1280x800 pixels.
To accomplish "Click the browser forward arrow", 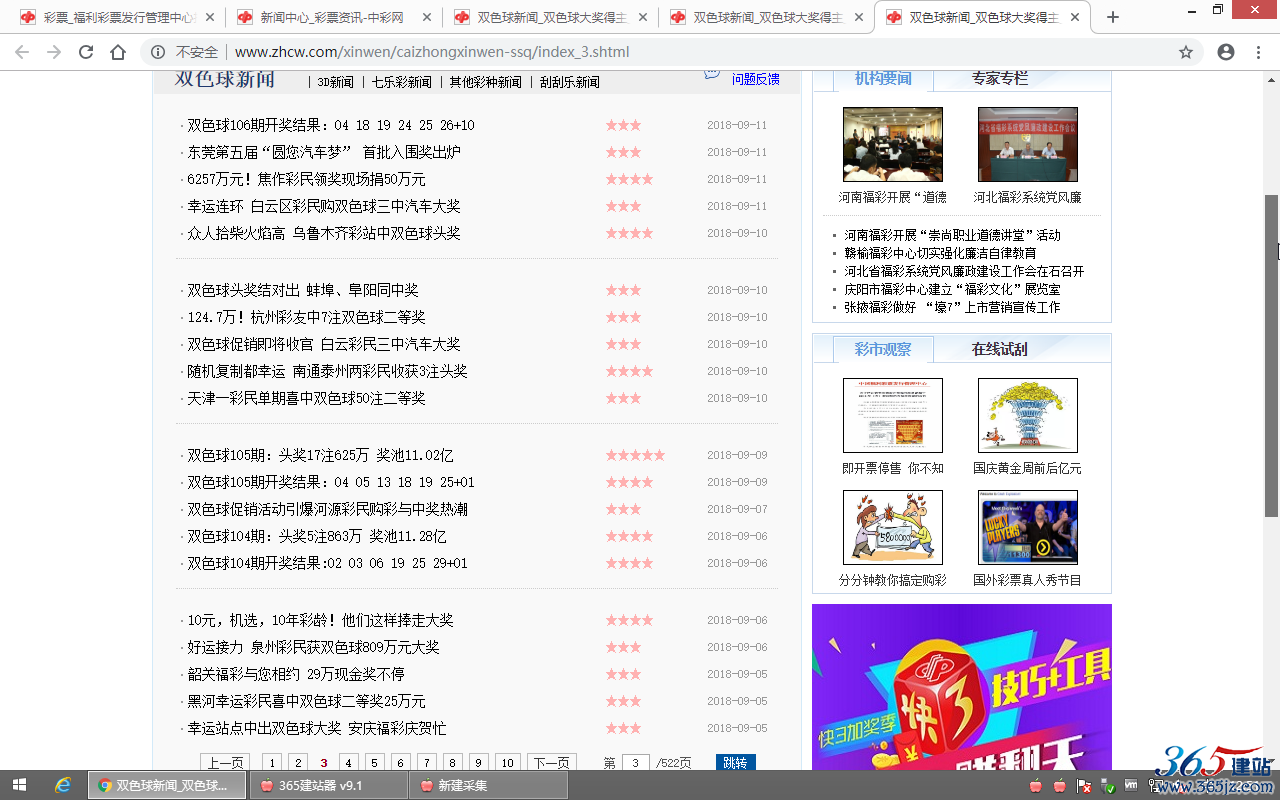I will tap(54, 52).
